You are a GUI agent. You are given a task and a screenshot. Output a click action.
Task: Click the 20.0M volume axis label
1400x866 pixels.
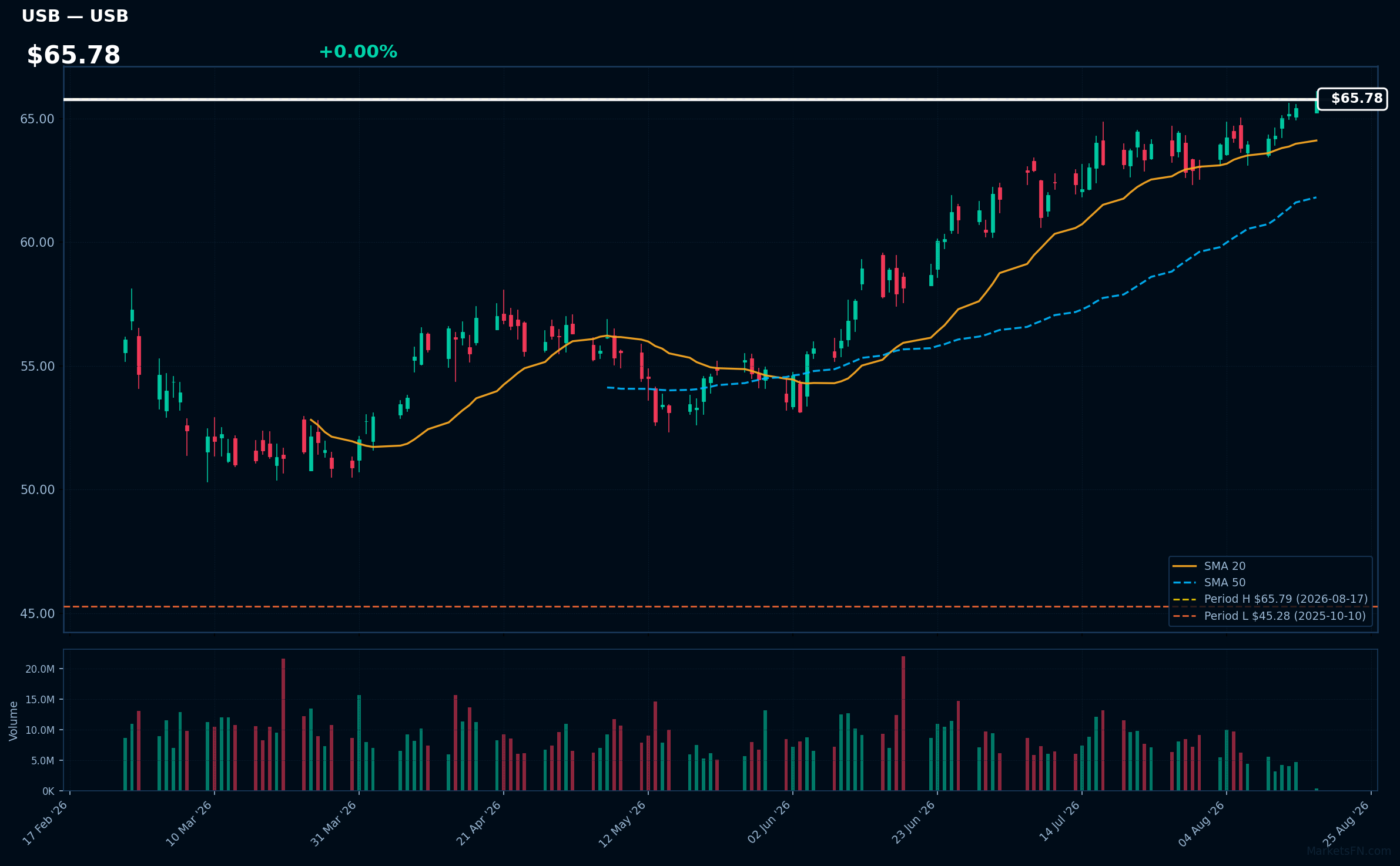(40, 669)
